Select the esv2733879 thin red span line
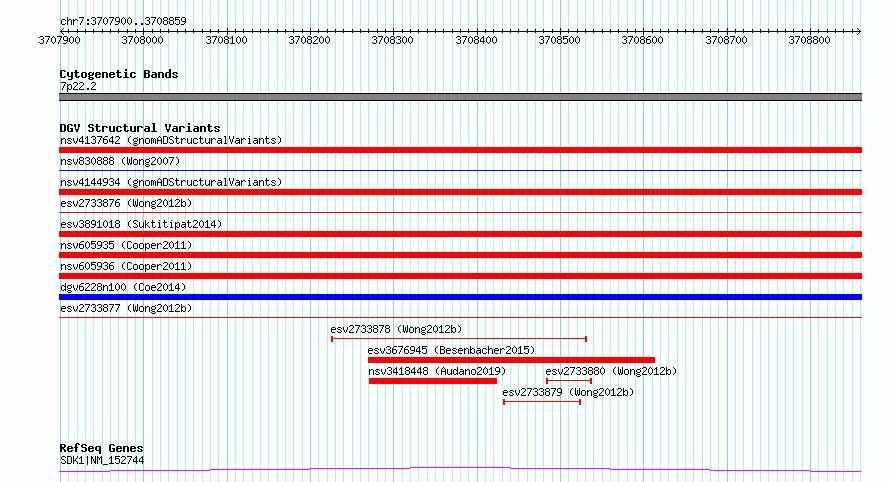Viewport: 890px width, 482px height. coord(542,402)
